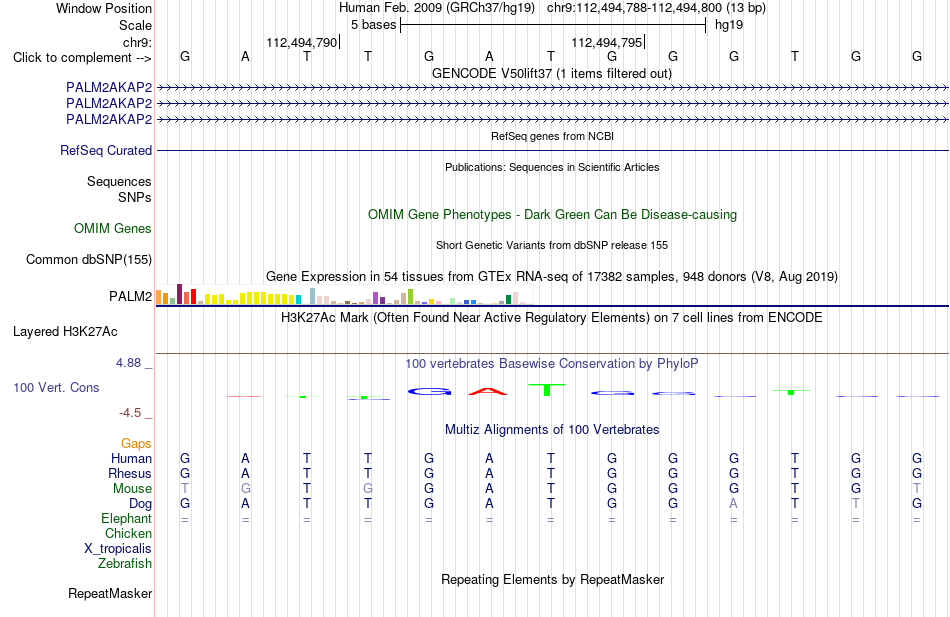Click the Common dbSNP(155) label
Screen dimensions: 950x617
[88, 259]
